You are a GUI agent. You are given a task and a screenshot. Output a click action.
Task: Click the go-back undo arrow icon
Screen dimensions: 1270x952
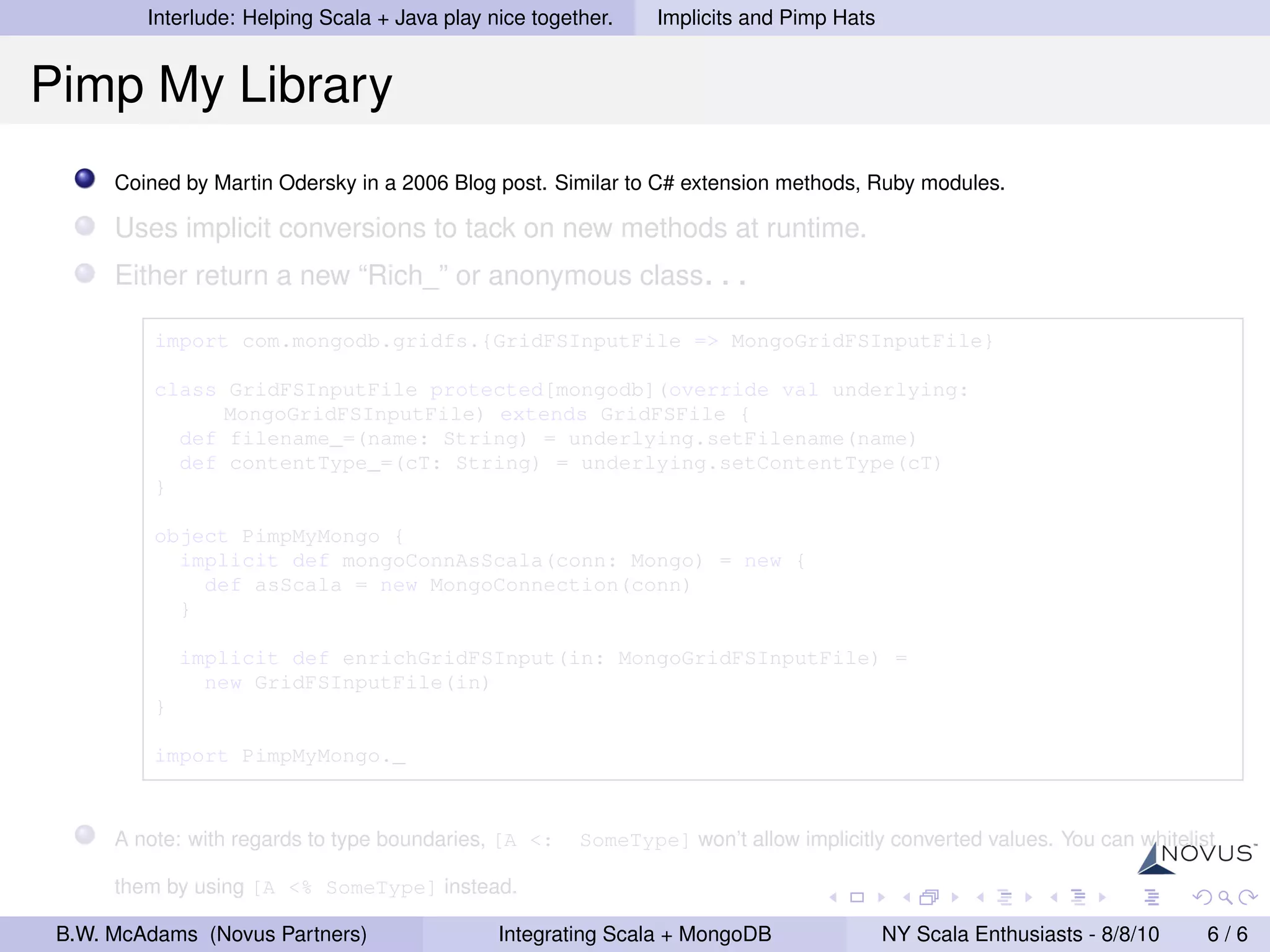[1202, 897]
